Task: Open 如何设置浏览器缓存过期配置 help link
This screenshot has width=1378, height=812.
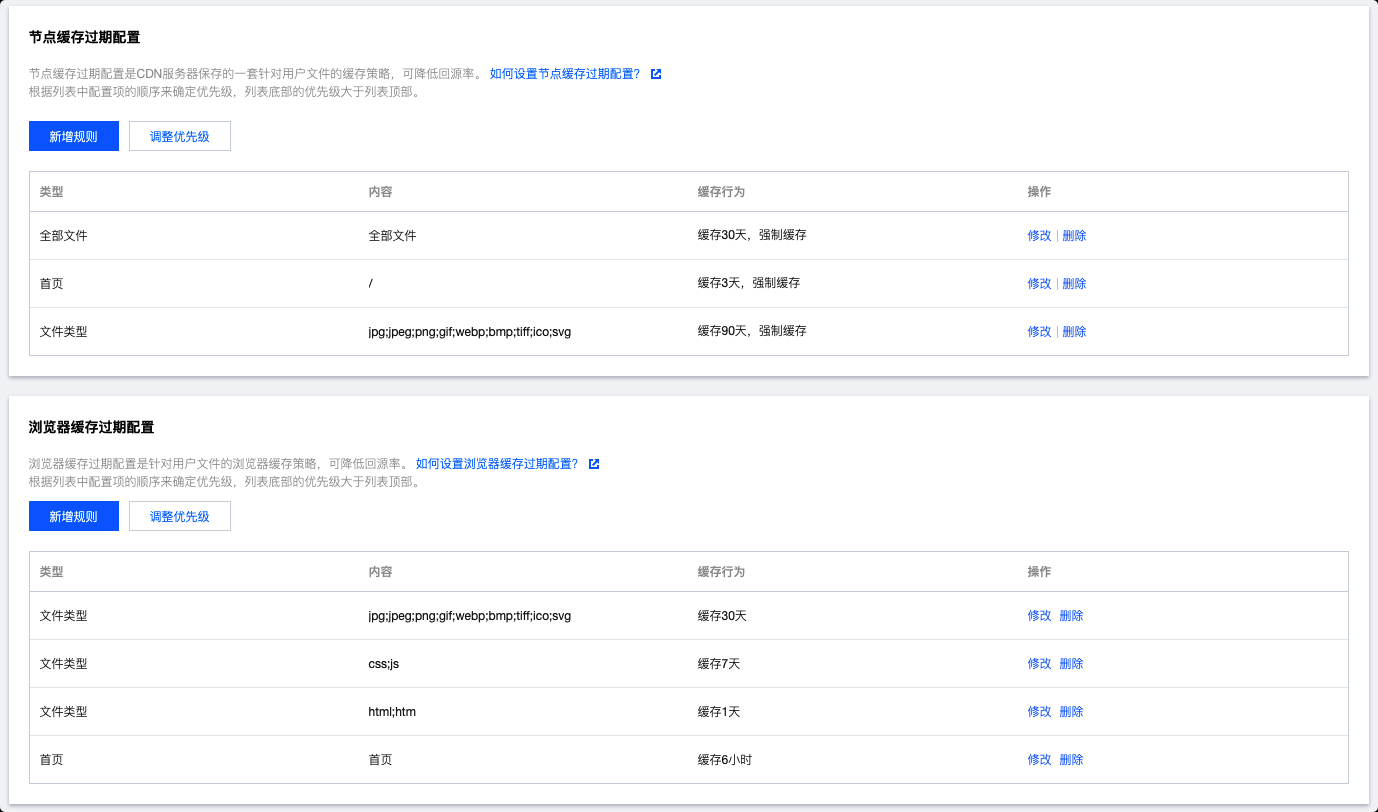Action: 497,464
